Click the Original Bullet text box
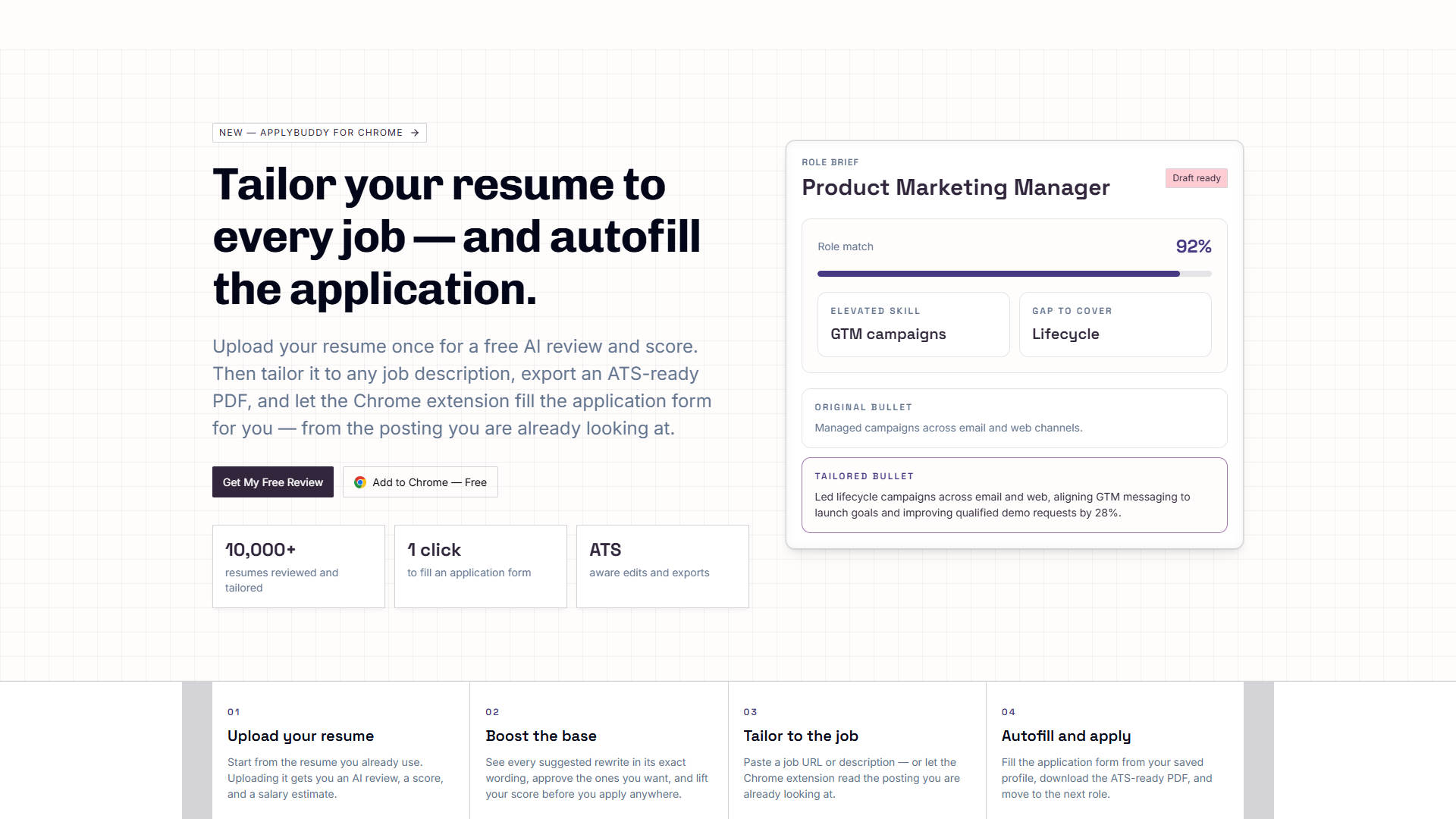 pos(1014,418)
